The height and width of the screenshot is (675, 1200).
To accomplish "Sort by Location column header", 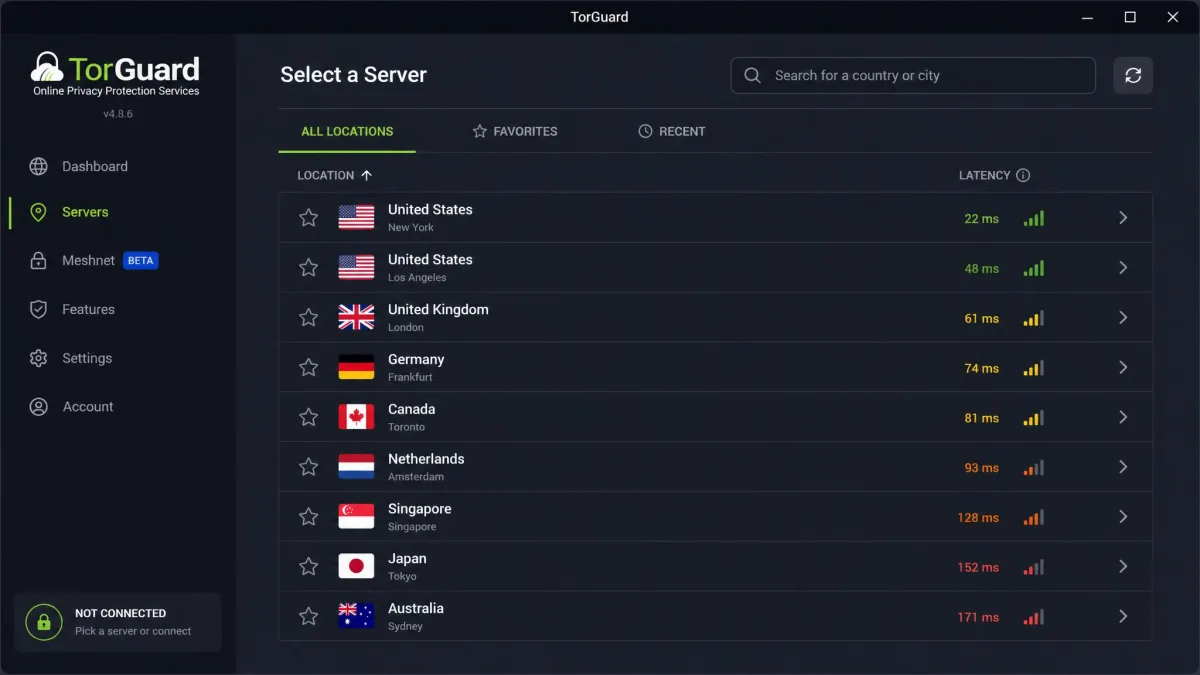I will (335, 175).
